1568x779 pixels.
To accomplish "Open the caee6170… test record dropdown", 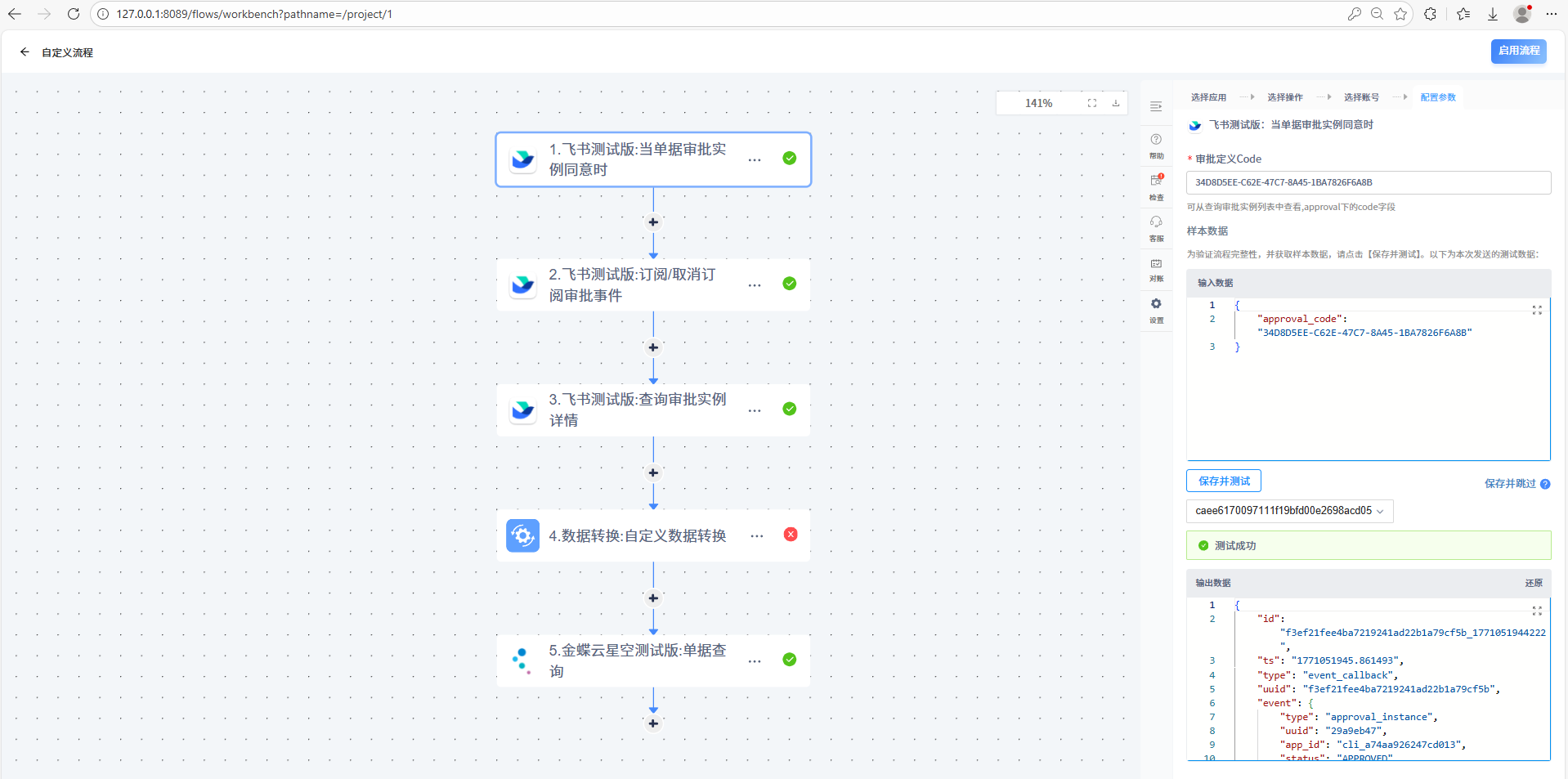I will (1289, 511).
